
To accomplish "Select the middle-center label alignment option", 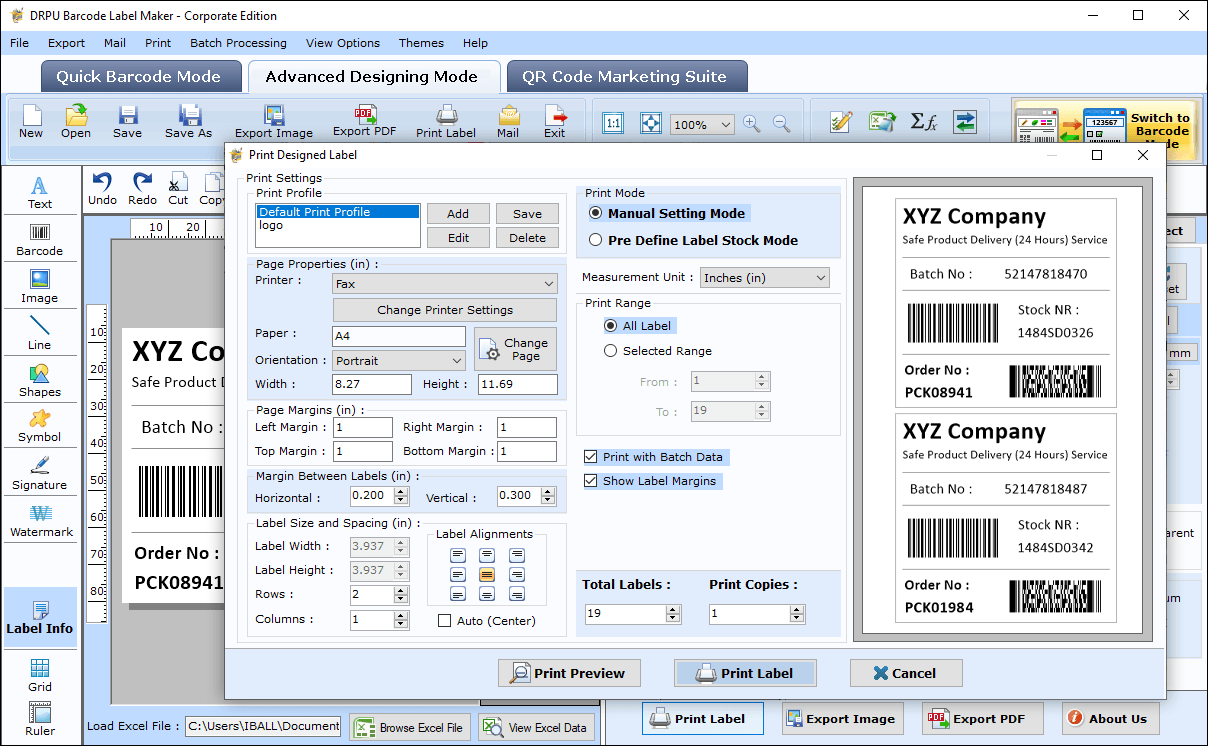I will tap(487, 575).
